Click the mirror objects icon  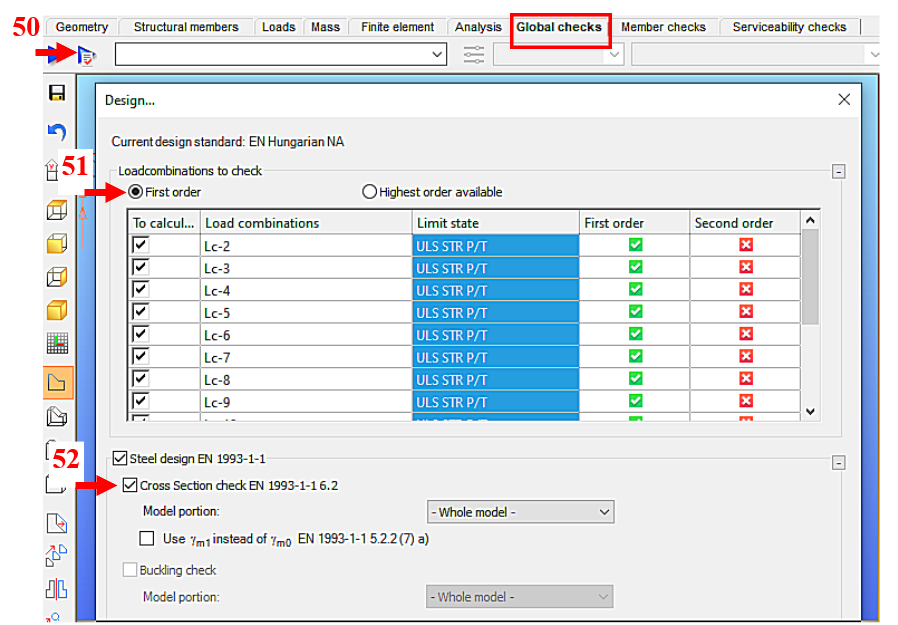(x=56, y=589)
